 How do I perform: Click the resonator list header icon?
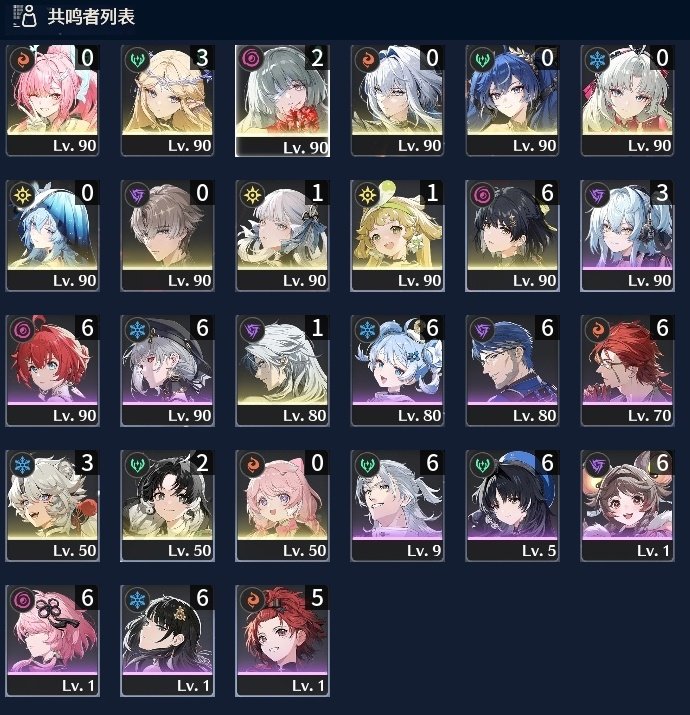[x=25, y=16]
